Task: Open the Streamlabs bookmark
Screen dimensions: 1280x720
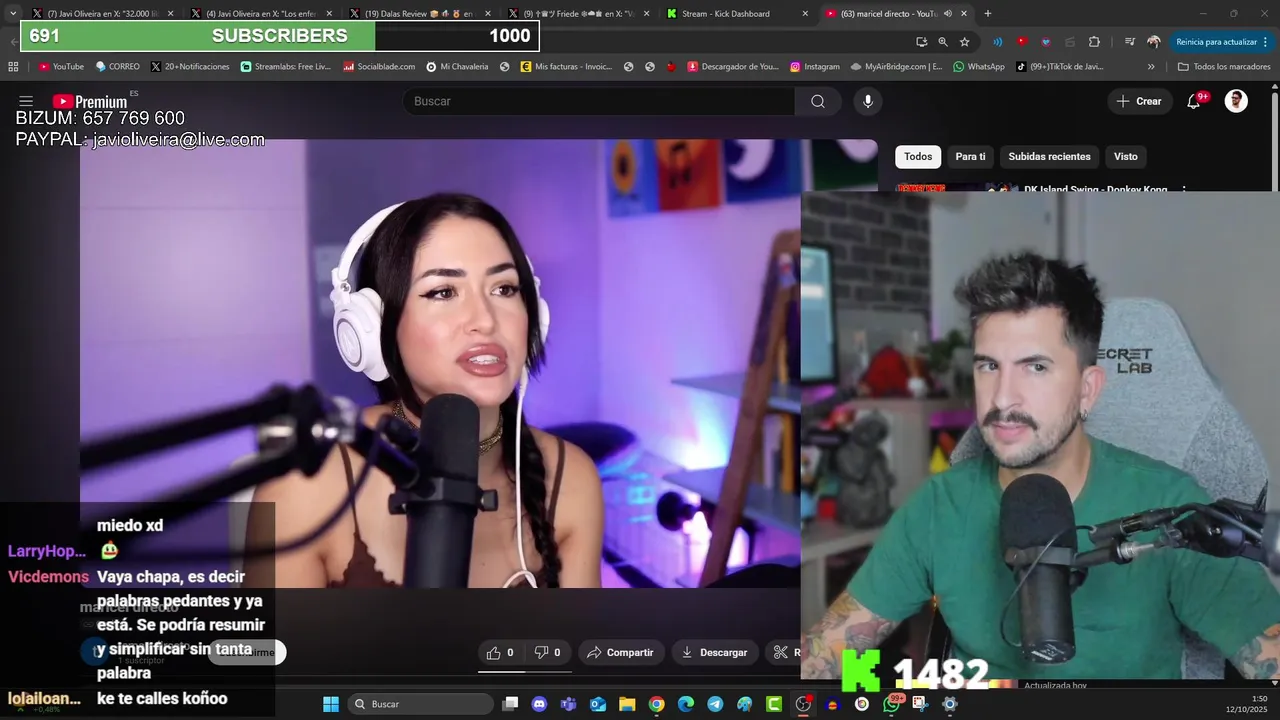Action: point(284,67)
